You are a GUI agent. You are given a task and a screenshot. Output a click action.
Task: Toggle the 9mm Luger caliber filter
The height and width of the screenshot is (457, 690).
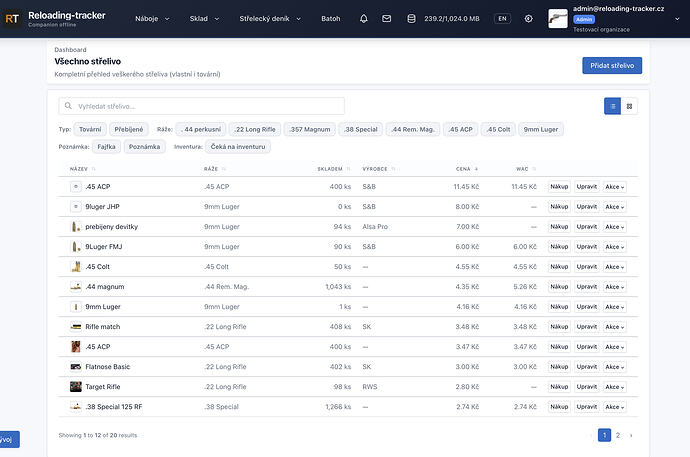[540, 129]
